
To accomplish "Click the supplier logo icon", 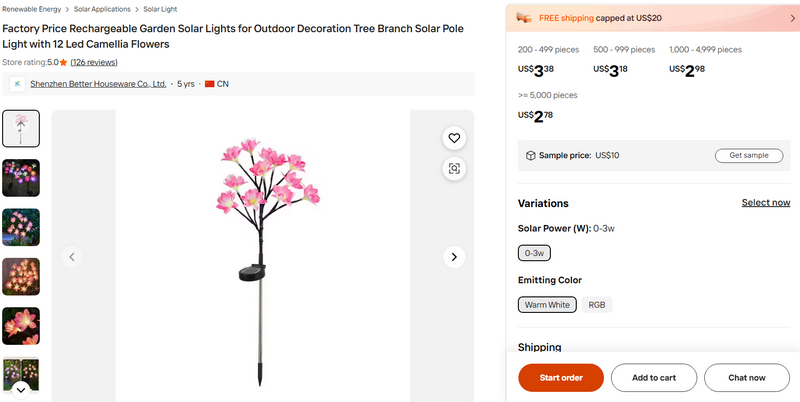I will [x=17, y=84].
